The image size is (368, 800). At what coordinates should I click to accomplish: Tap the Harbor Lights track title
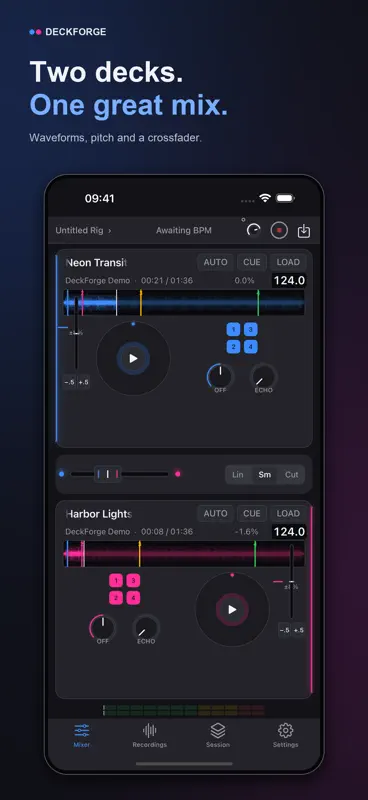pyautogui.click(x=99, y=514)
